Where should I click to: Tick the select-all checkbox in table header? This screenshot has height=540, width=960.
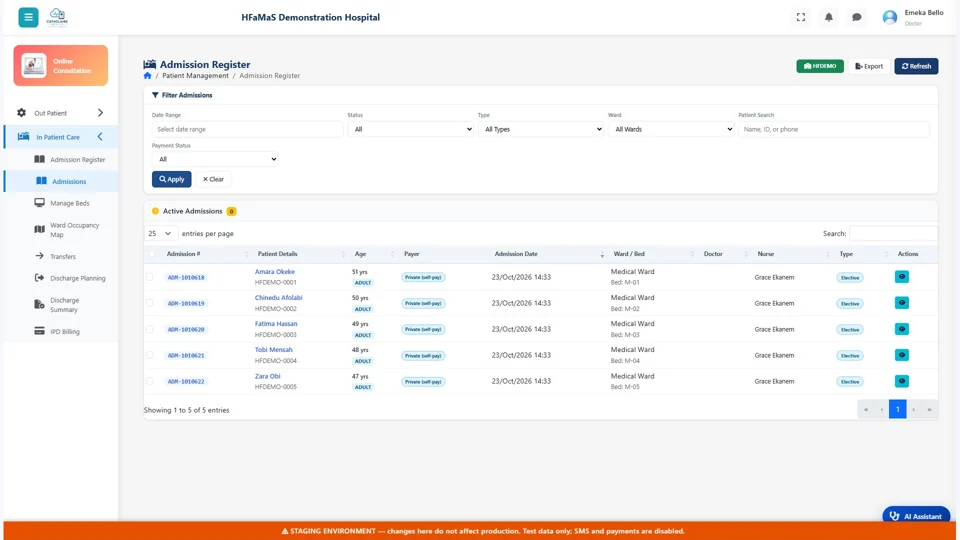click(151, 254)
